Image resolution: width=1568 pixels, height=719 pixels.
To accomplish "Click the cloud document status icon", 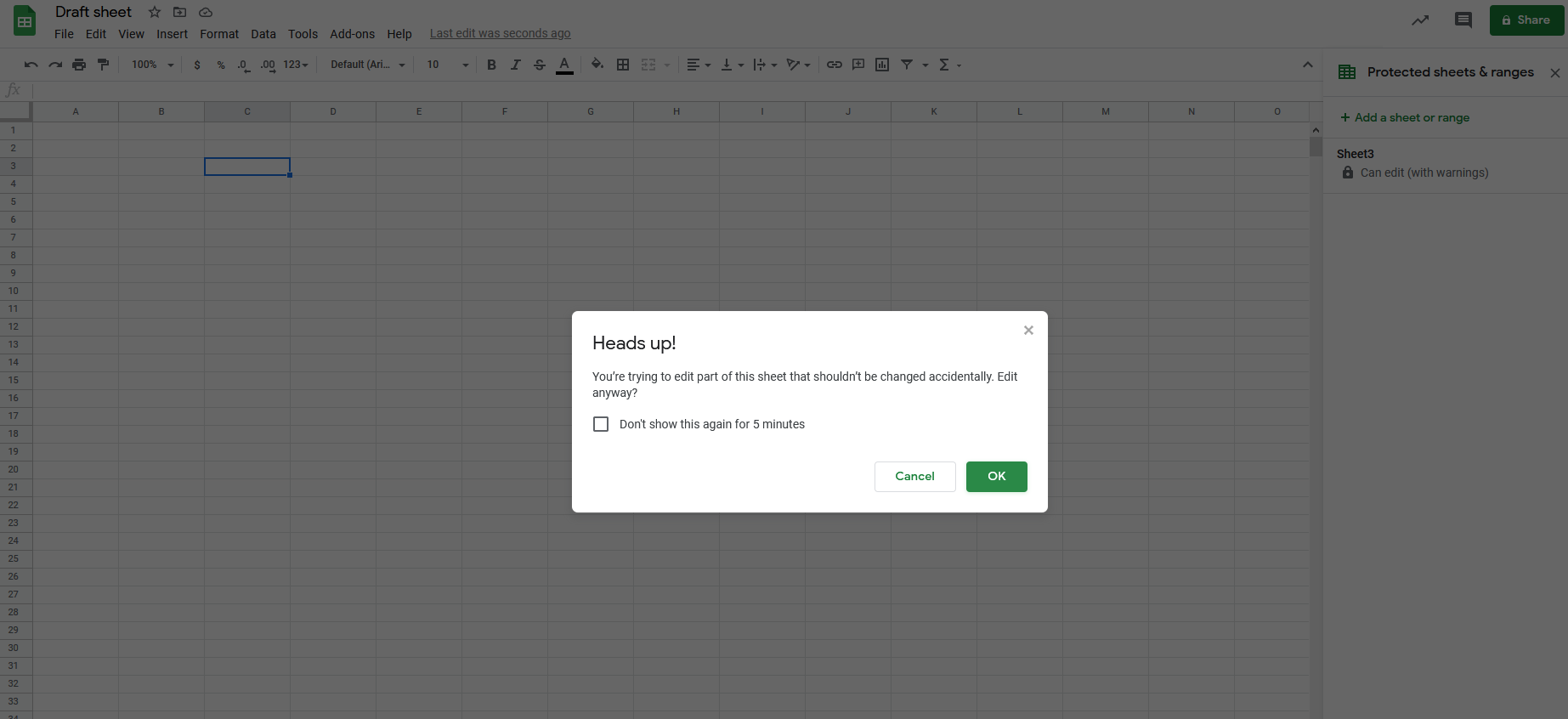I will pyautogui.click(x=206, y=12).
